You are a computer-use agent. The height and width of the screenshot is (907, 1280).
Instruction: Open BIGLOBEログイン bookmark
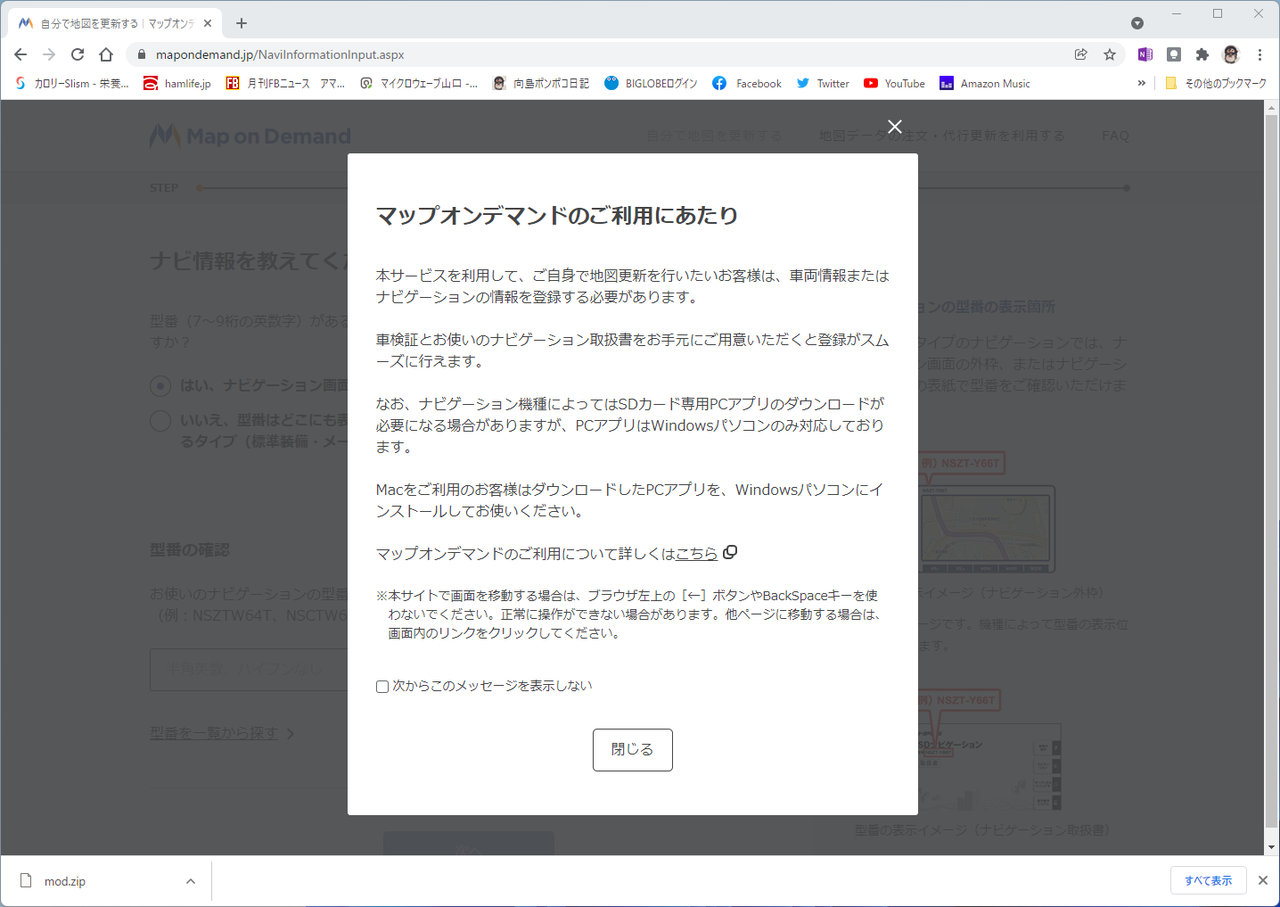coord(651,84)
